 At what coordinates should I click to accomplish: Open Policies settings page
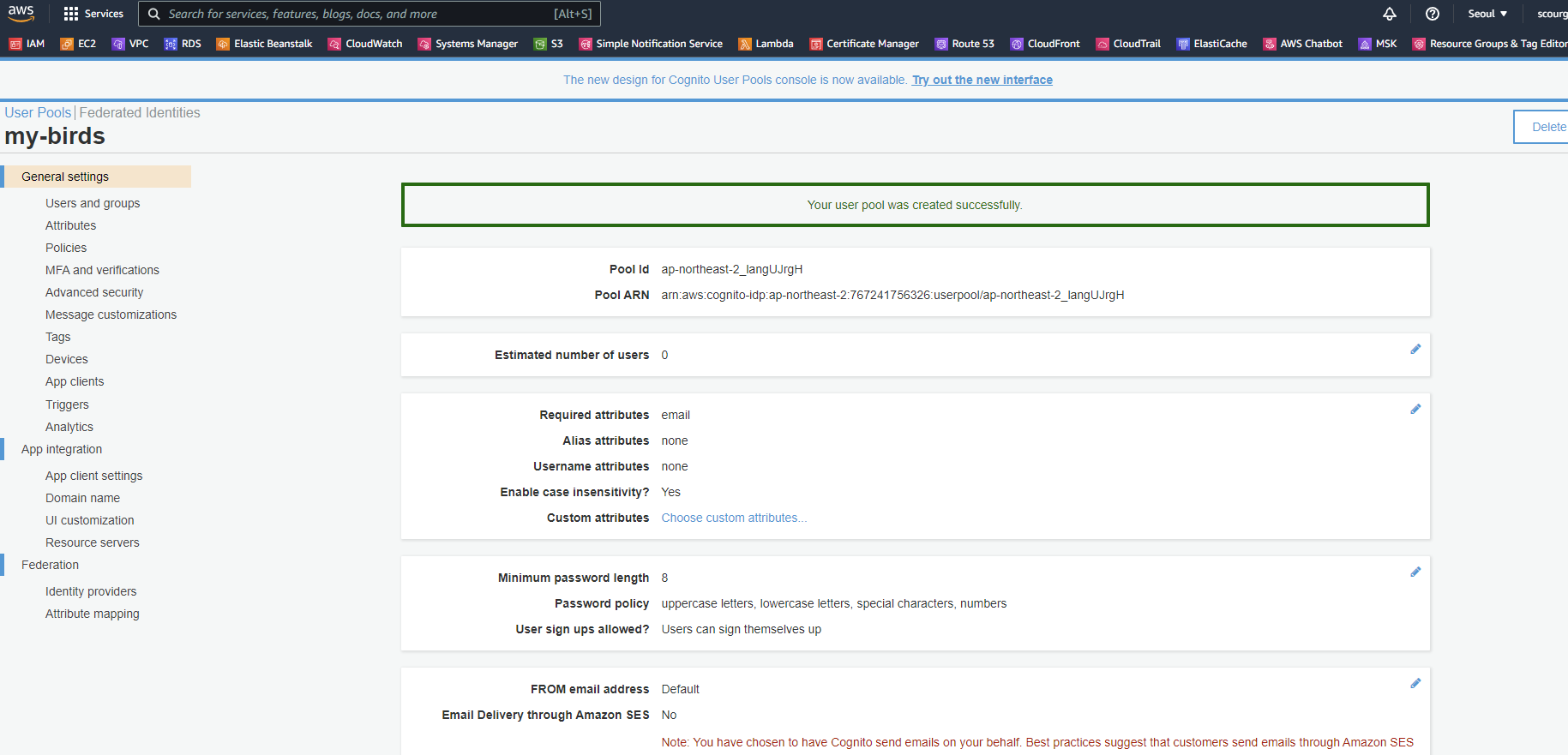tap(66, 248)
